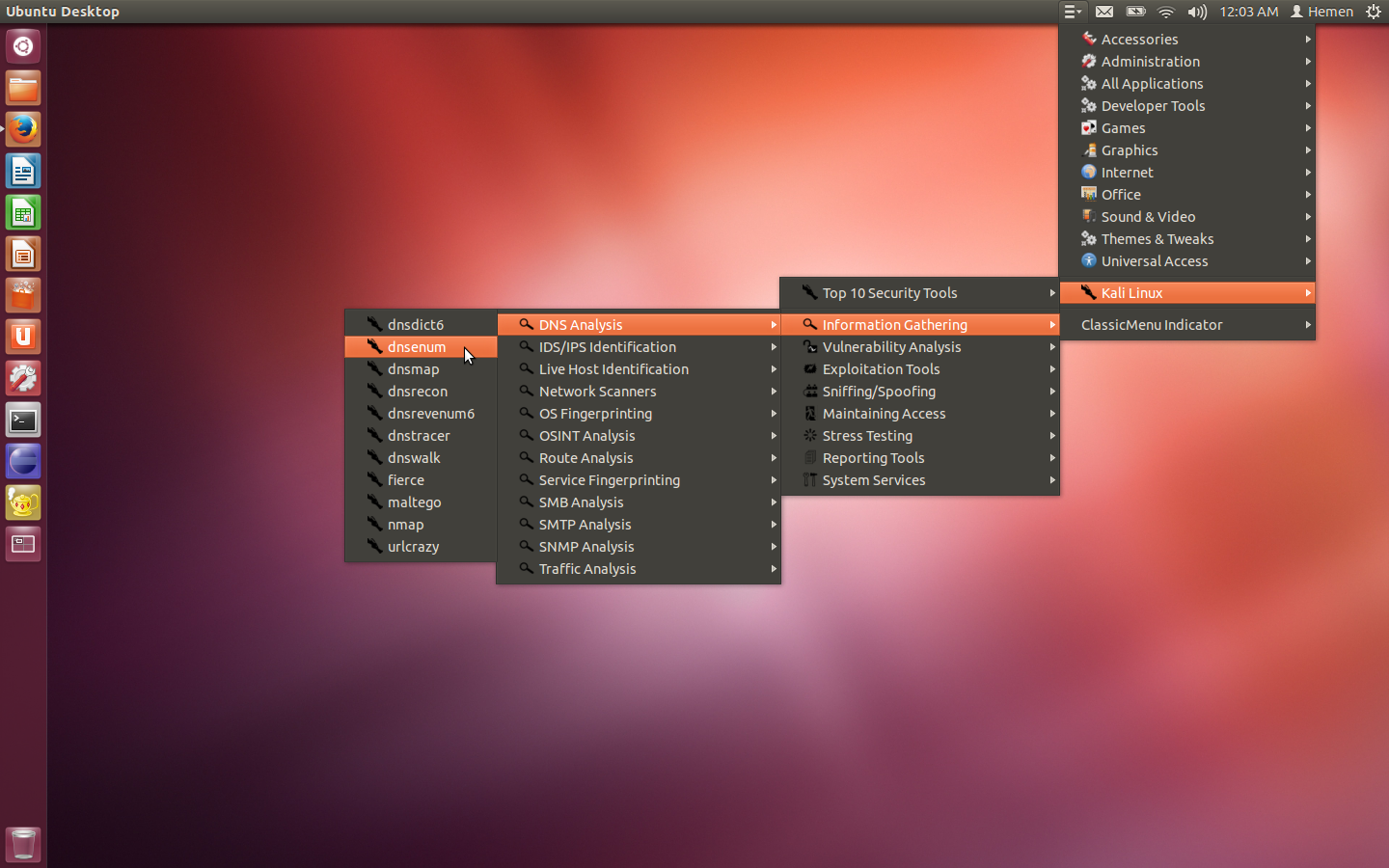Launch LibreOffice Calc from the launcher
This screenshot has width=1389, height=868.
tap(23, 212)
